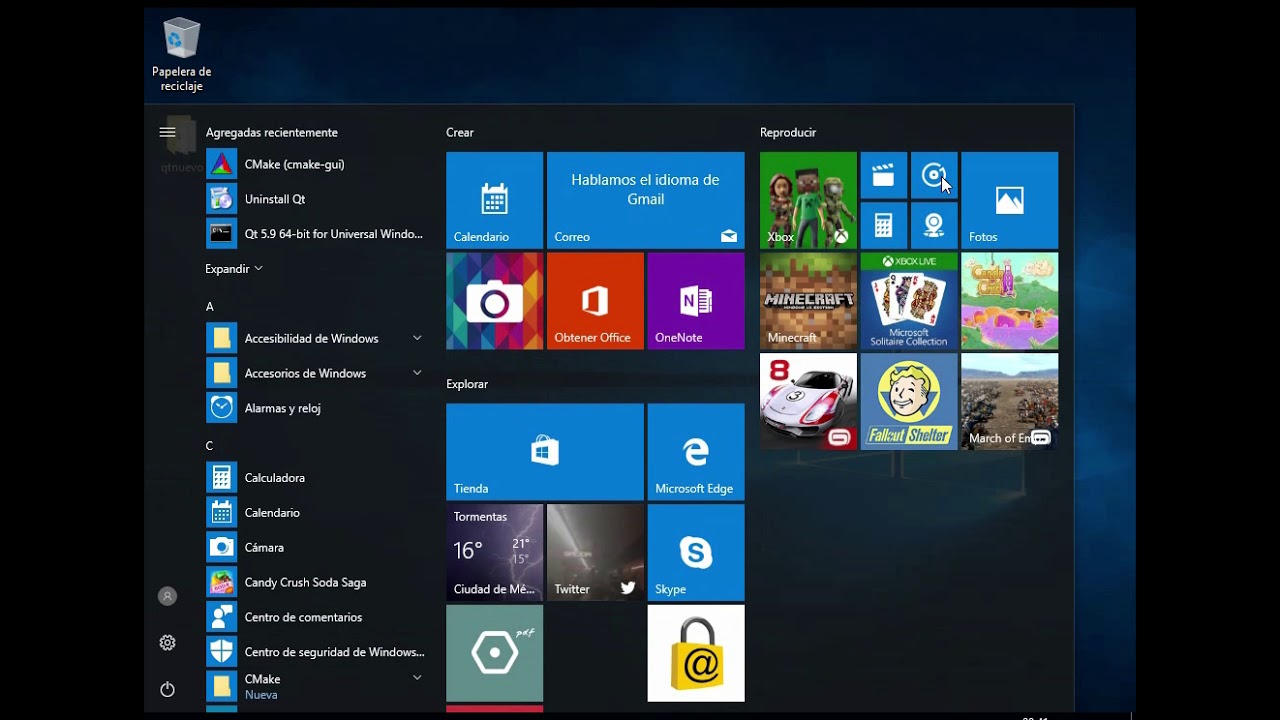
Task: Select Papelera de reciclaje desktop icon
Action: [x=182, y=56]
